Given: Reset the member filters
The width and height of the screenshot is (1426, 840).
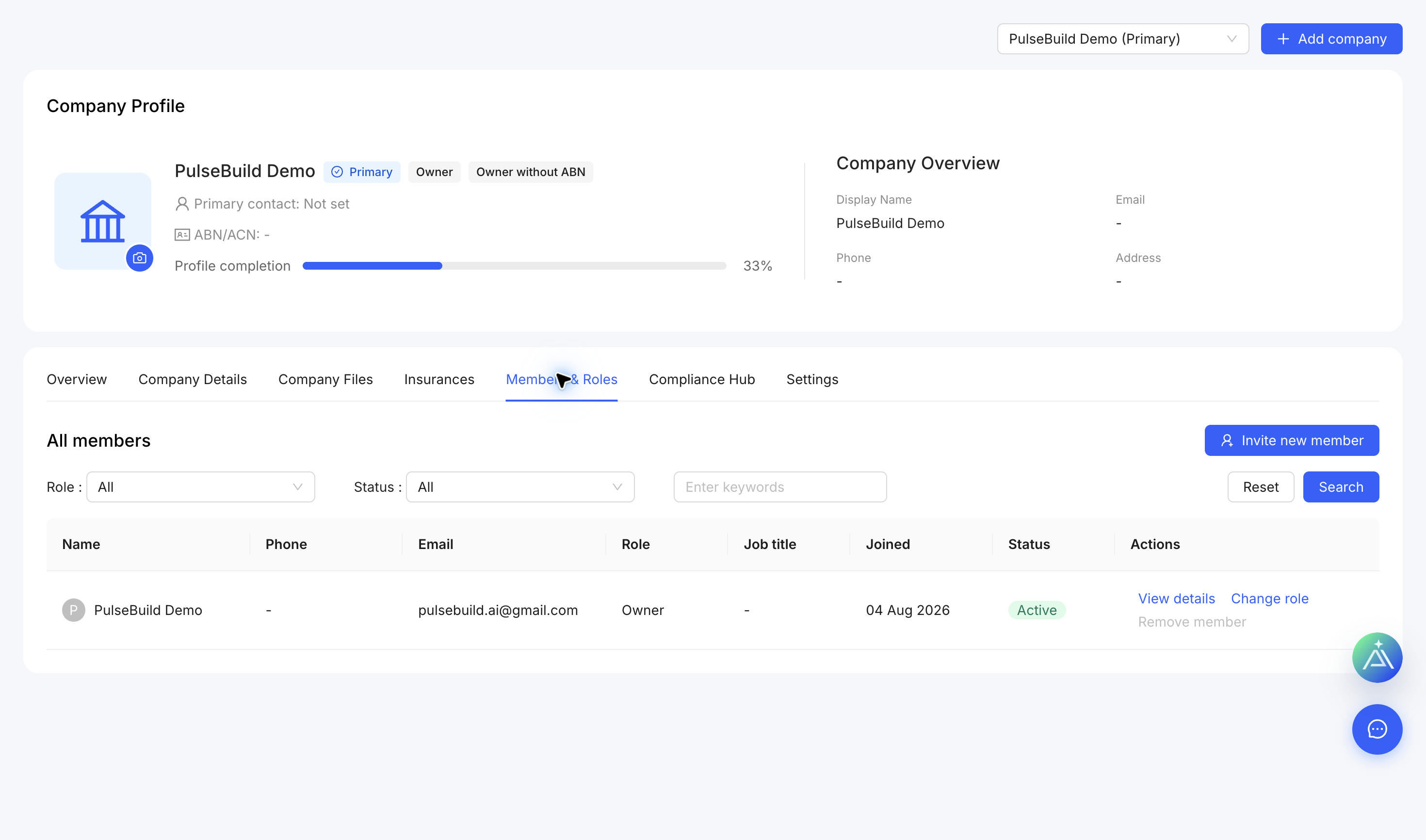Looking at the screenshot, I should pos(1260,487).
